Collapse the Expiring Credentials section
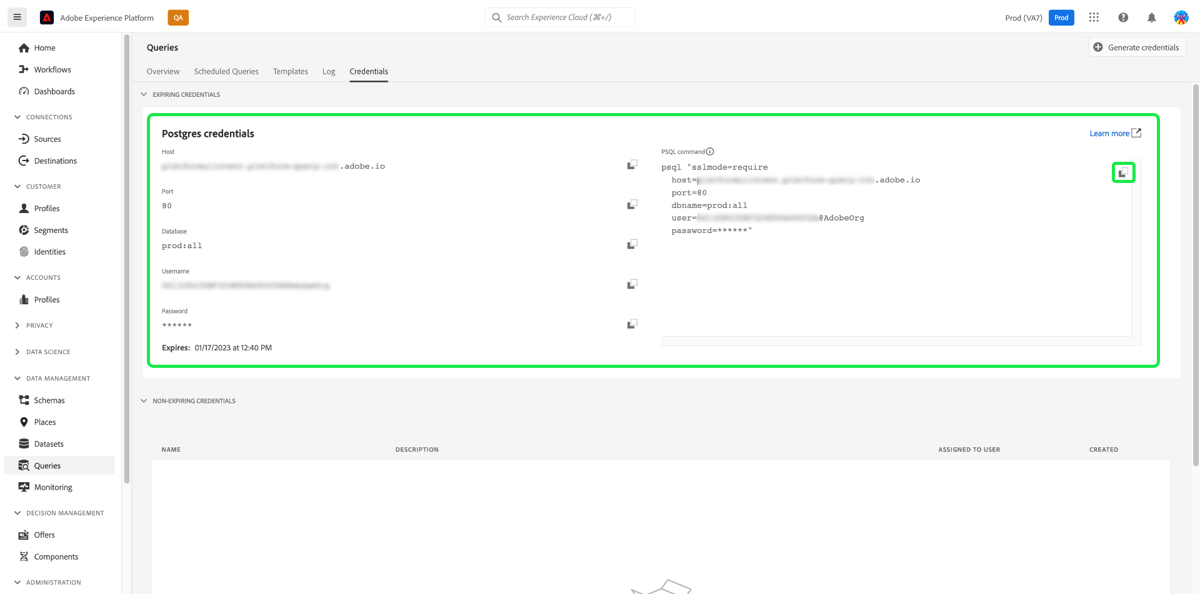The image size is (1200, 594). point(143,94)
